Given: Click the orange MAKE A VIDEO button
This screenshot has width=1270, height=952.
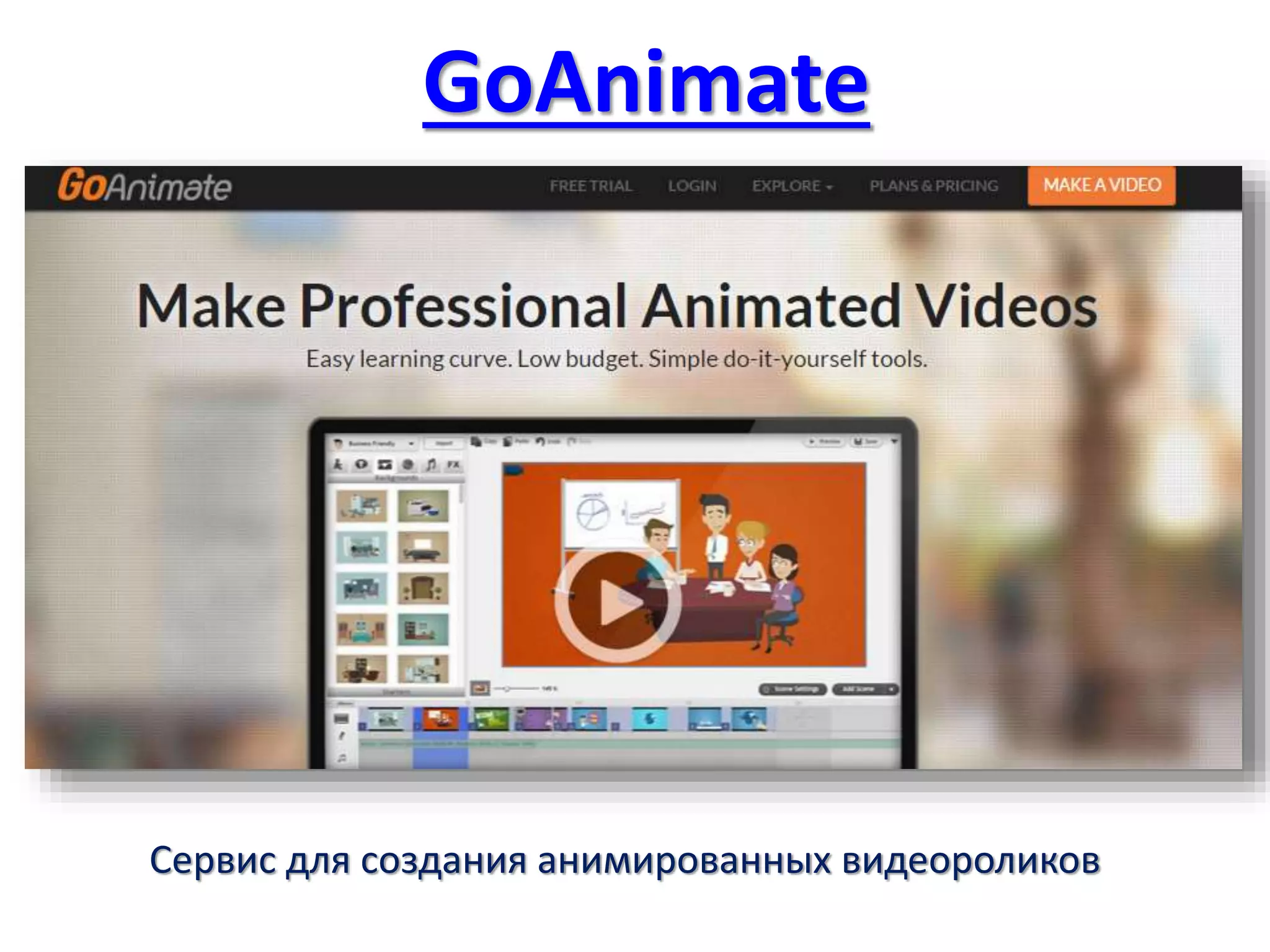Looking at the screenshot, I should (1101, 185).
